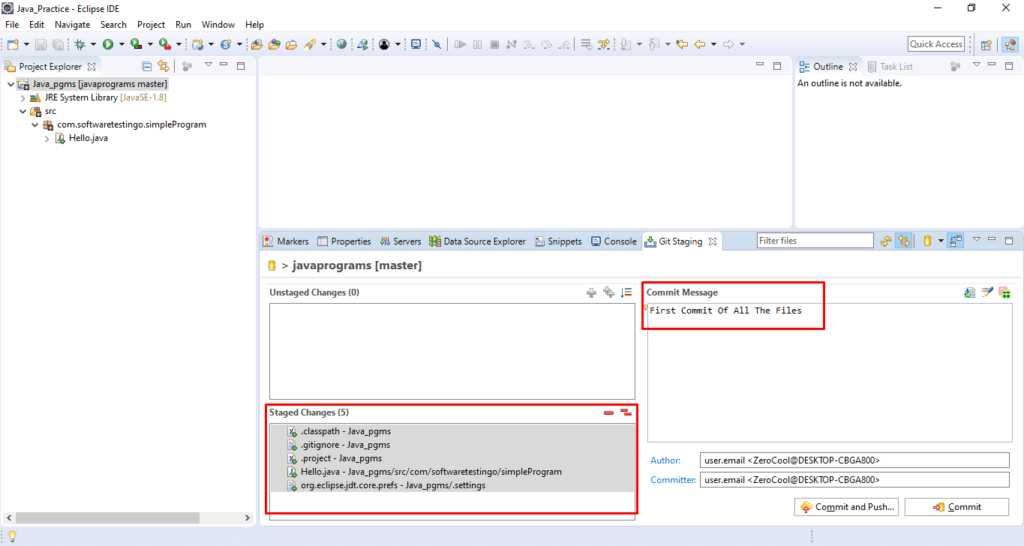Click the Author email input field
1024x546 pixels.
tap(855, 460)
